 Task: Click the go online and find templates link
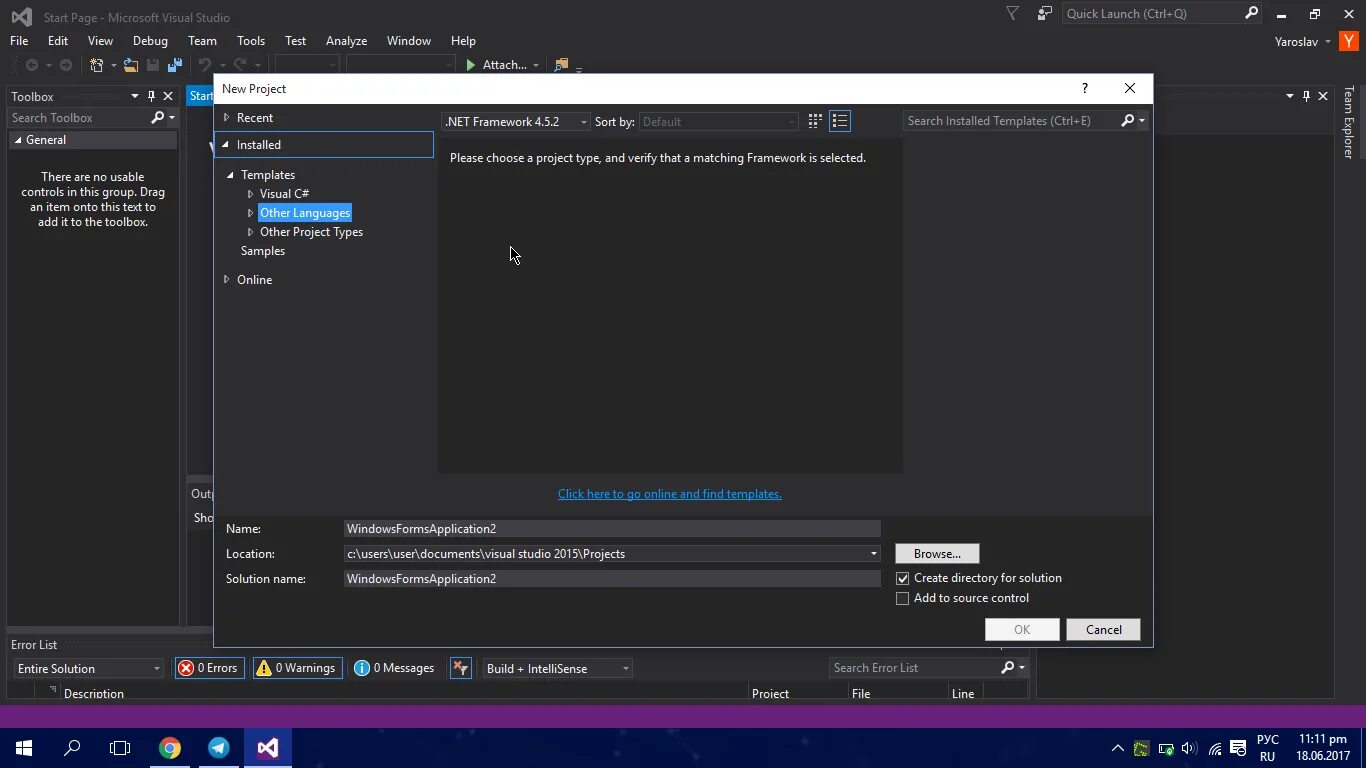point(670,494)
